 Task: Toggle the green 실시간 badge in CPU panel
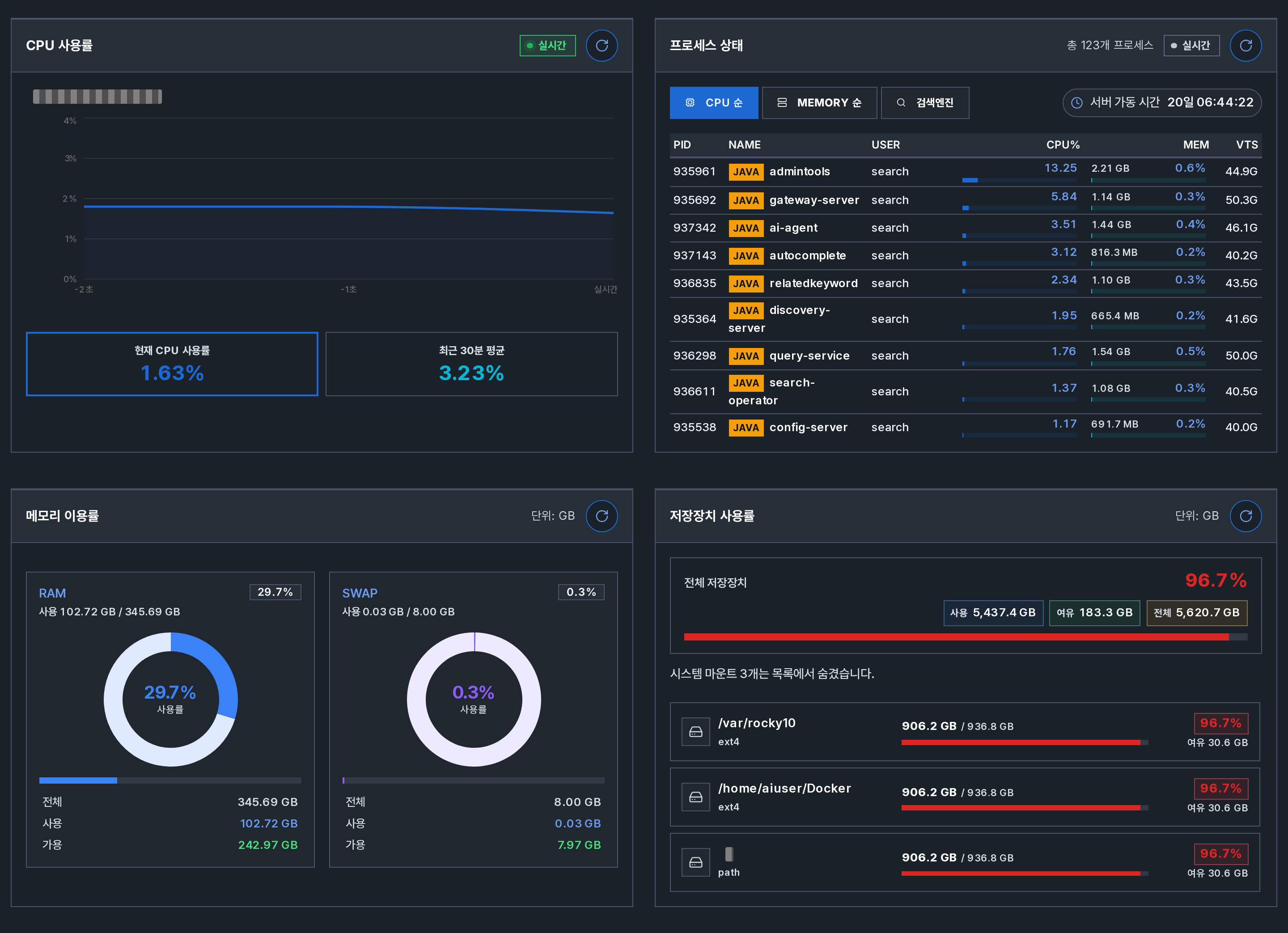point(547,46)
